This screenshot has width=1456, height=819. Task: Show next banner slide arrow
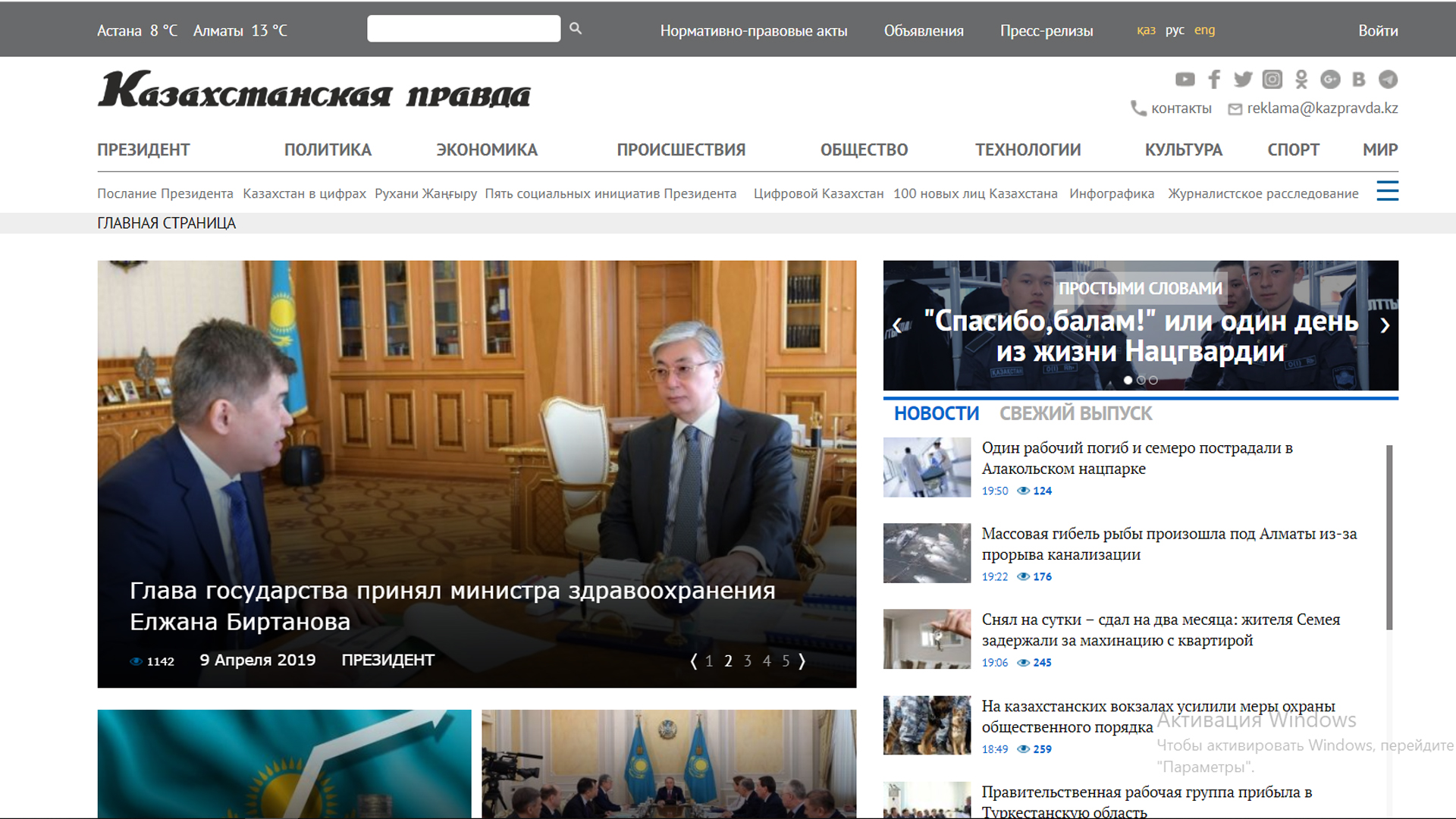tap(1385, 325)
